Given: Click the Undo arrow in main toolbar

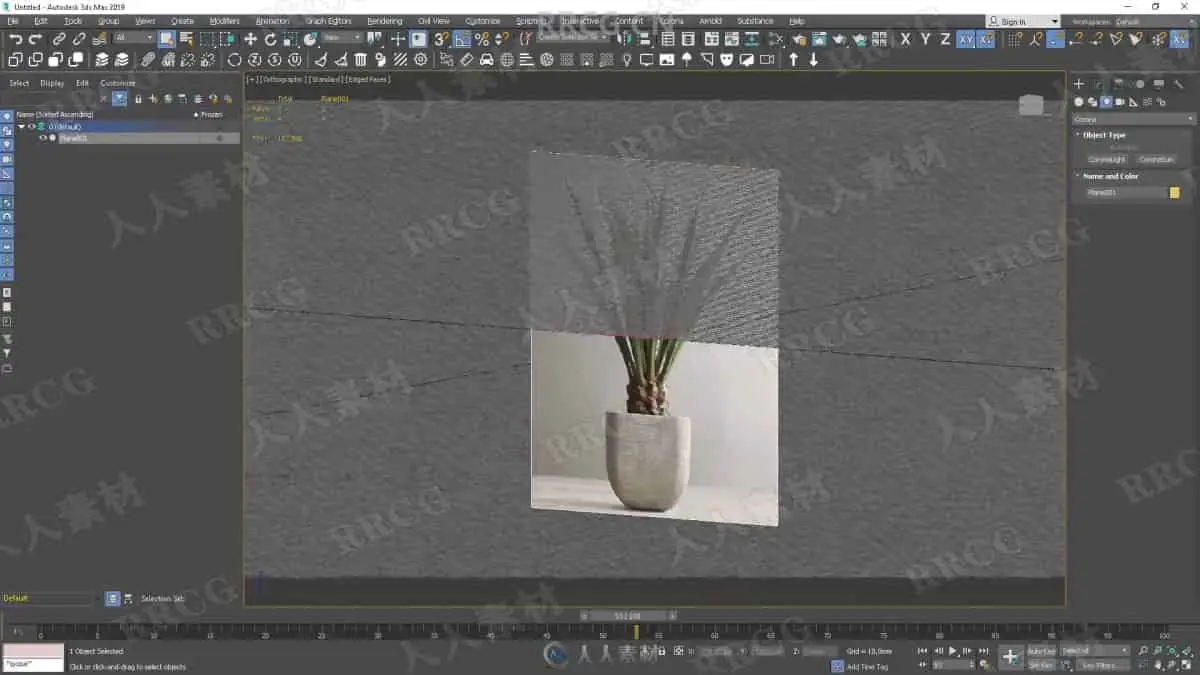Looking at the screenshot, I should [x=16, y=39].
